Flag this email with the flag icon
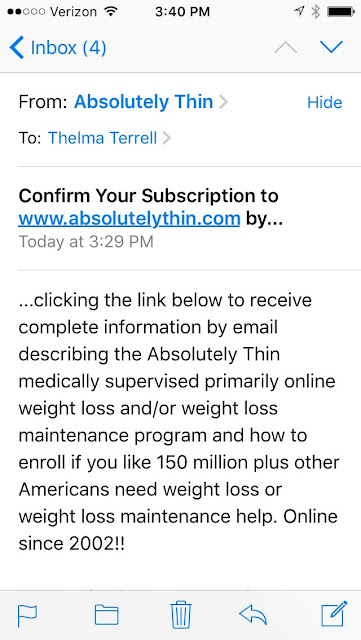The image size is (361, 640). [28, 616]
